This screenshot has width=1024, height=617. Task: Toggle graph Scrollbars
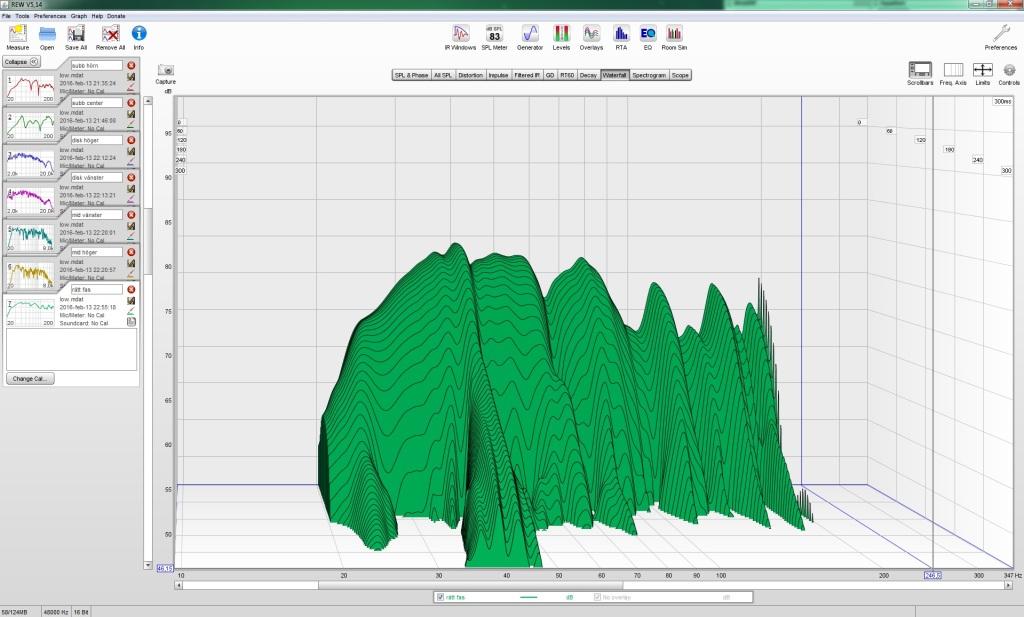tap(920, 74)
